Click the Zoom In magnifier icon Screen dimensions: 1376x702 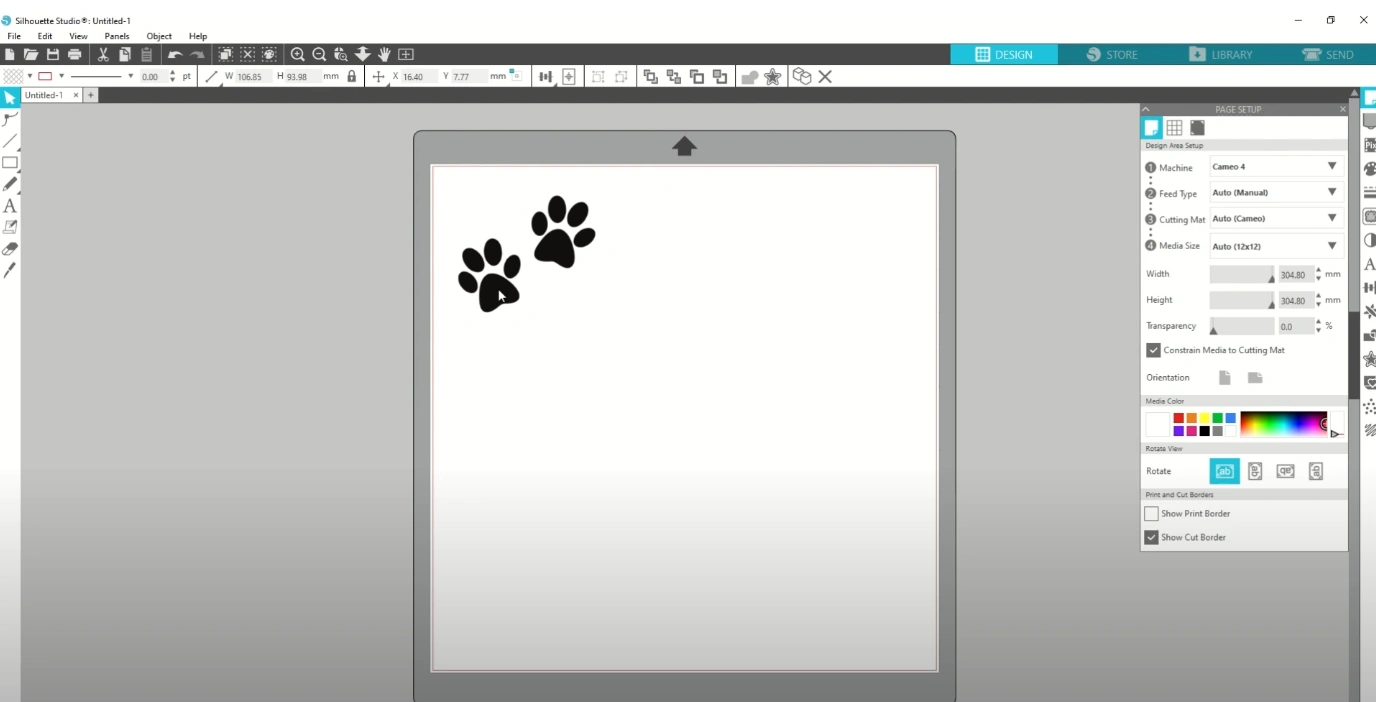click(x=298, y=54)
